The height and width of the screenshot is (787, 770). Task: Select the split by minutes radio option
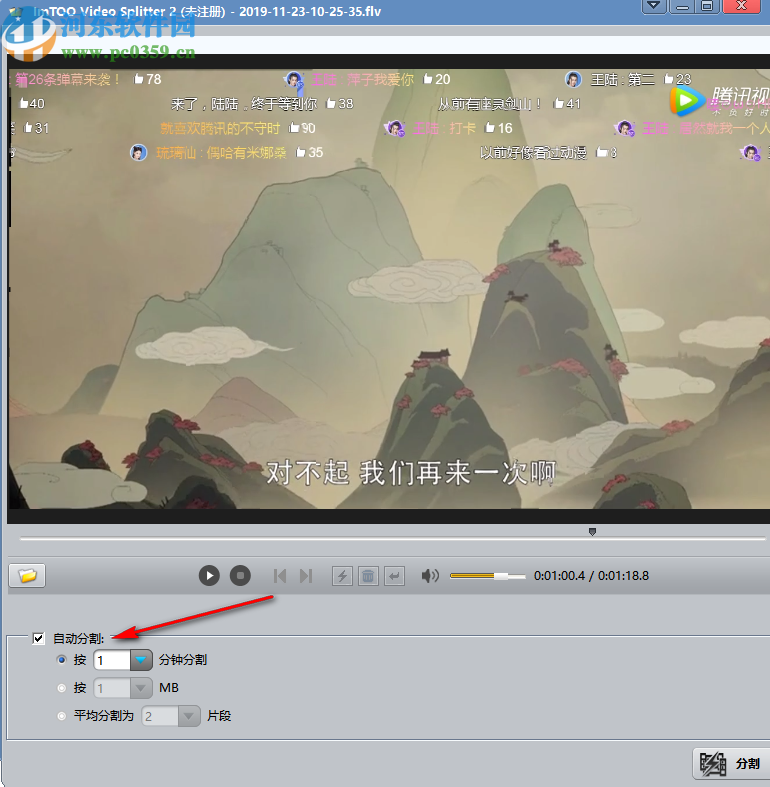point(61,660)
